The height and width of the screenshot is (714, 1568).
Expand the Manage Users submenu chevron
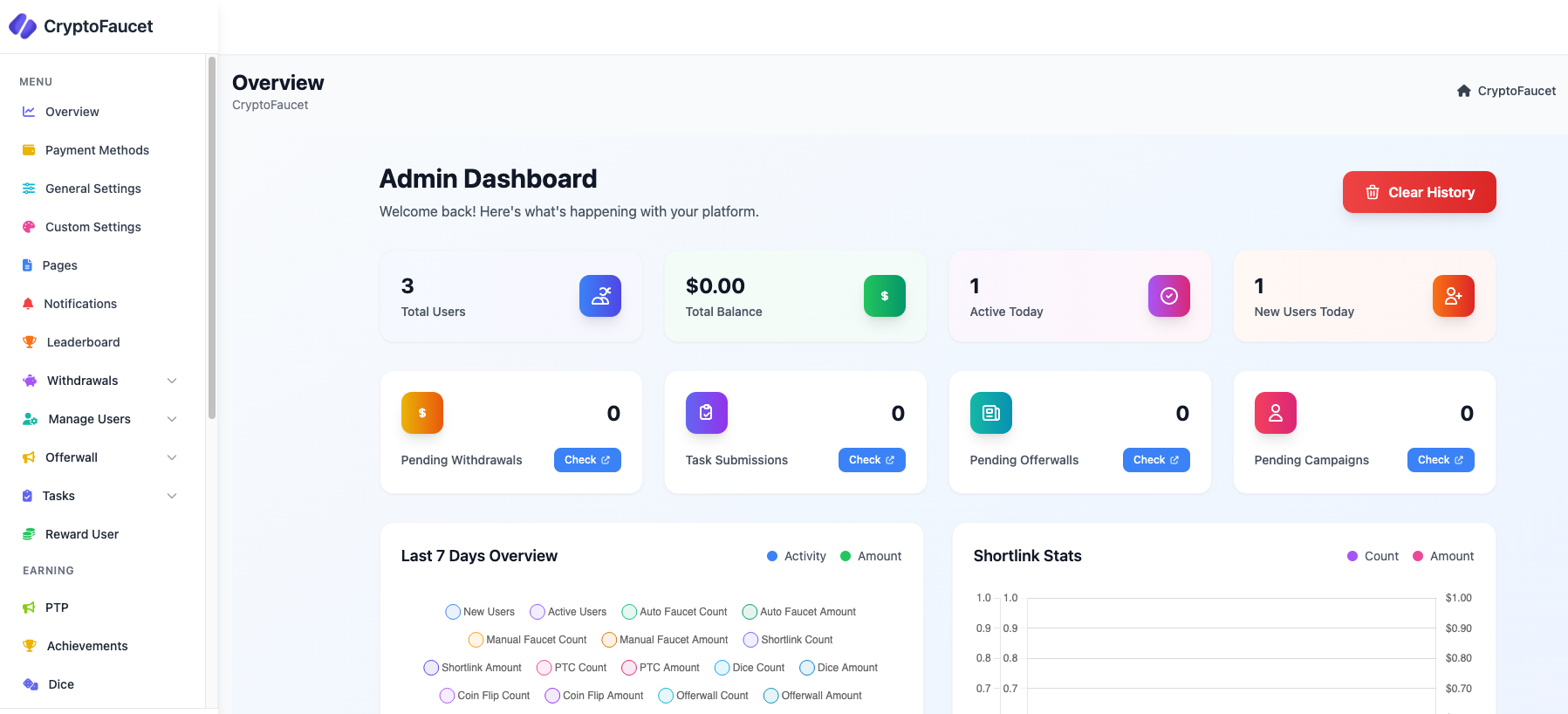click(x=172, y=419)
